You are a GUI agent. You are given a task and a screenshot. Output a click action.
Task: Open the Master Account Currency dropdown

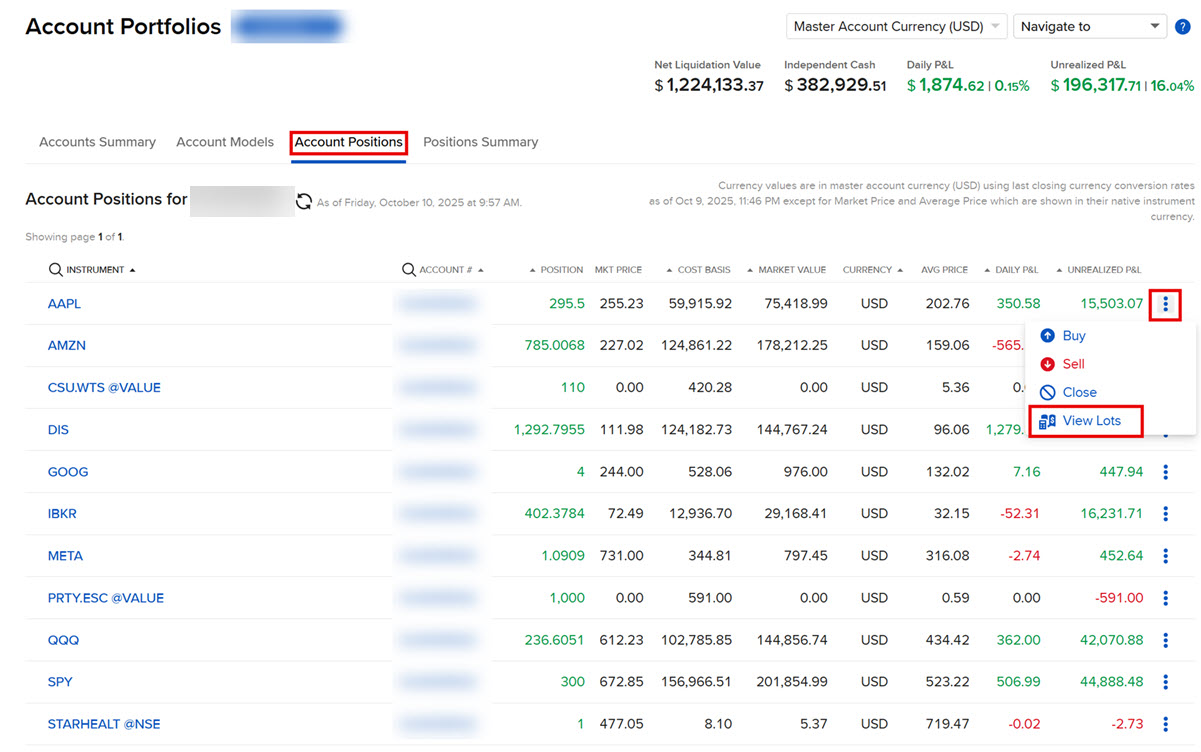point(895,27)
